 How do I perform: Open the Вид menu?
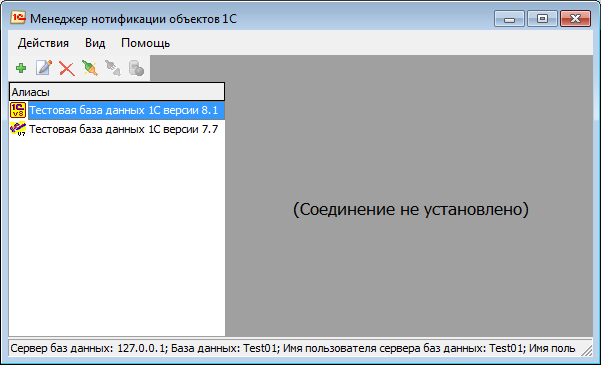pos(95,43)
